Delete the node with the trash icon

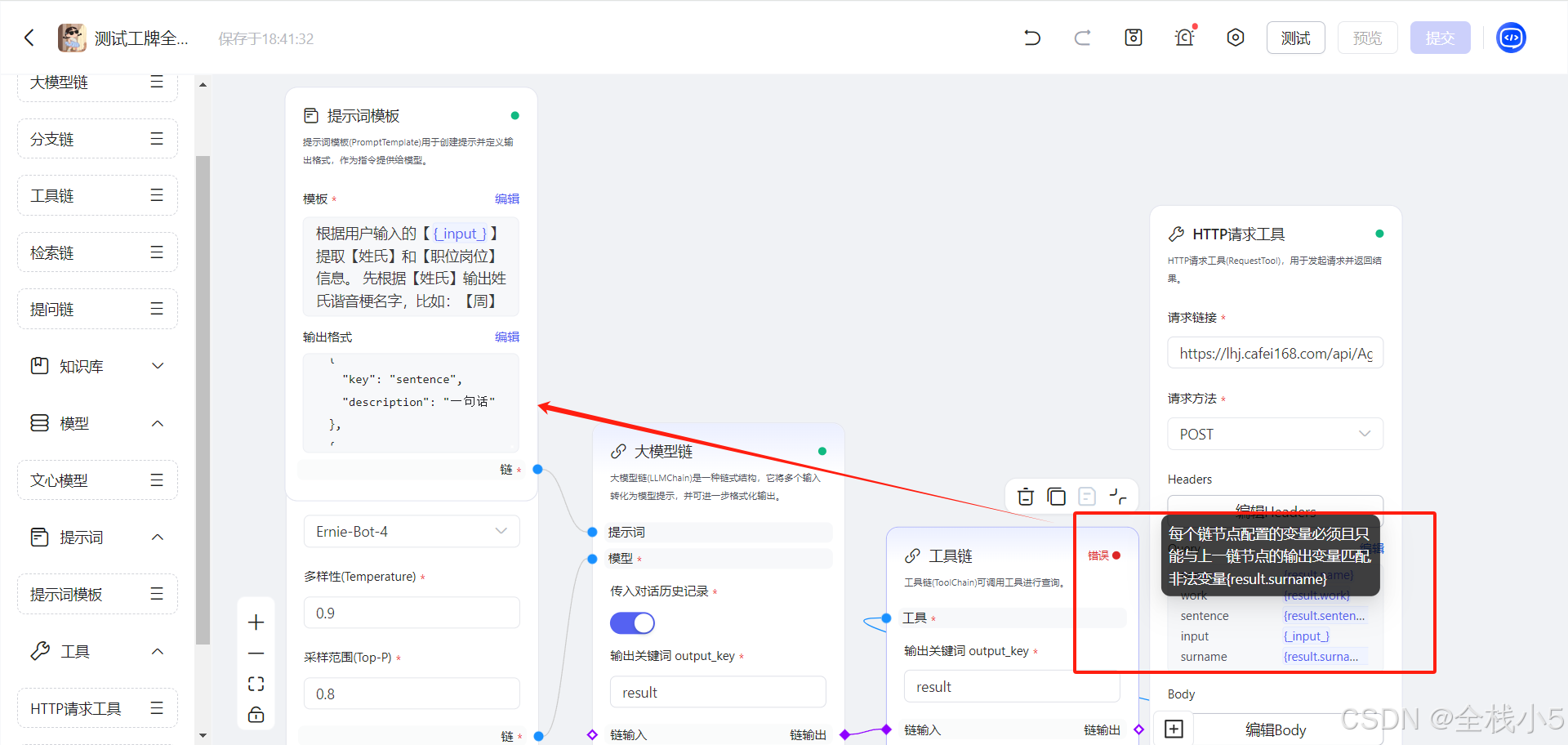pos(1026,496)
